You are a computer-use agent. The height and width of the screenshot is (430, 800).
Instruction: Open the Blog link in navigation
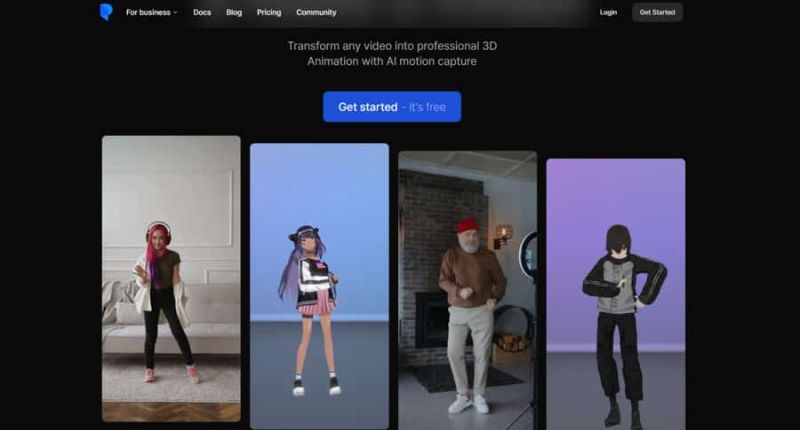pos(234,13)
